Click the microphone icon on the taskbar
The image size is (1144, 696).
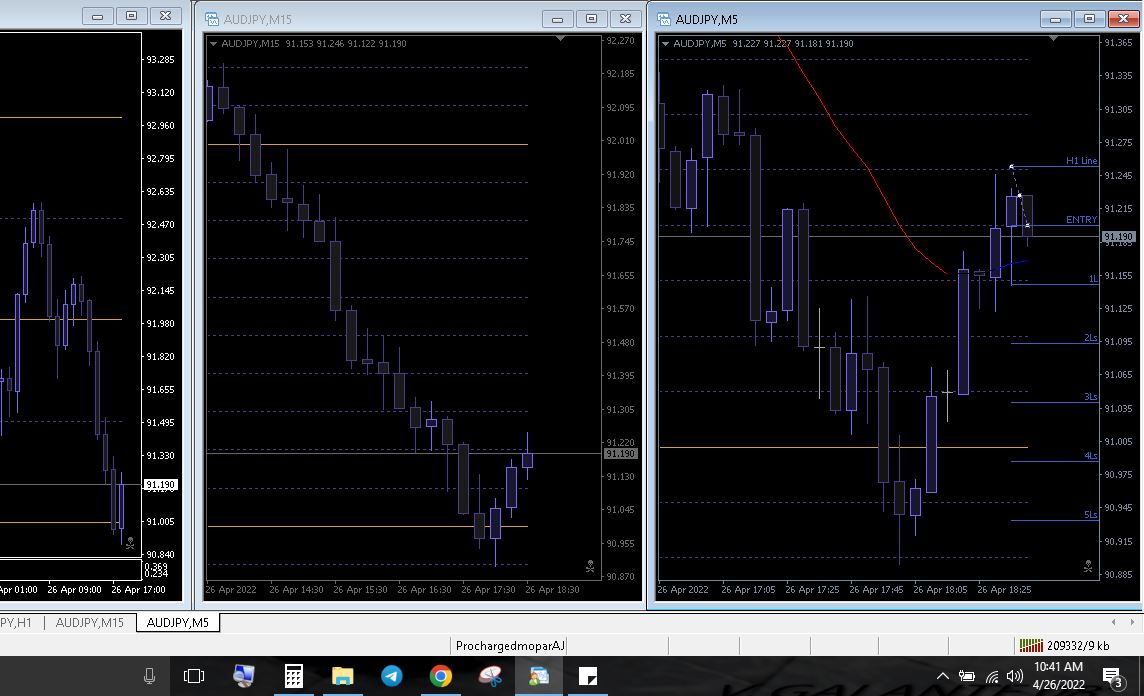(x=150, y=676)
